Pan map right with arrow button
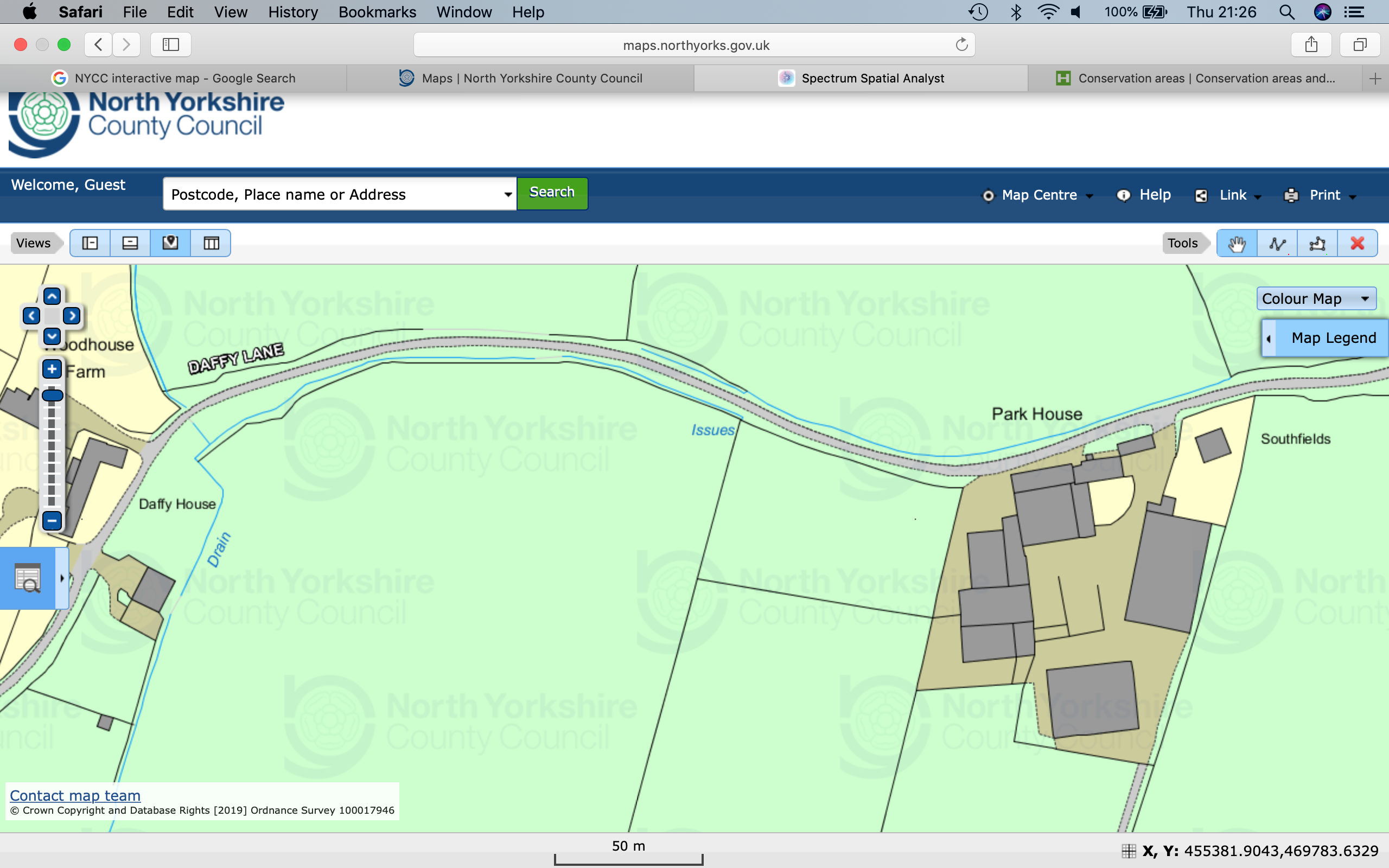Image resolution: width=1389 pixels, height=868 pixels. (x=72, y=316)
